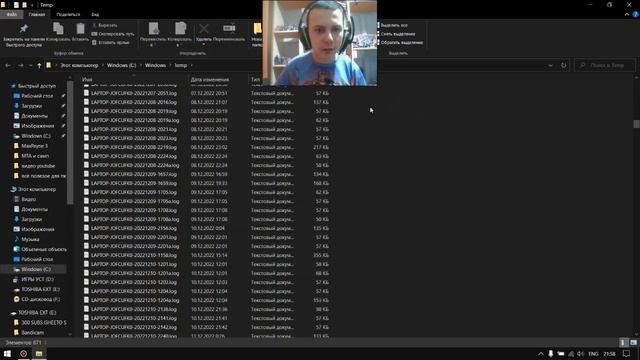This screenshot has height=360, width=640.
Task: Click the help question mark icon
Action: click(636, 14)
